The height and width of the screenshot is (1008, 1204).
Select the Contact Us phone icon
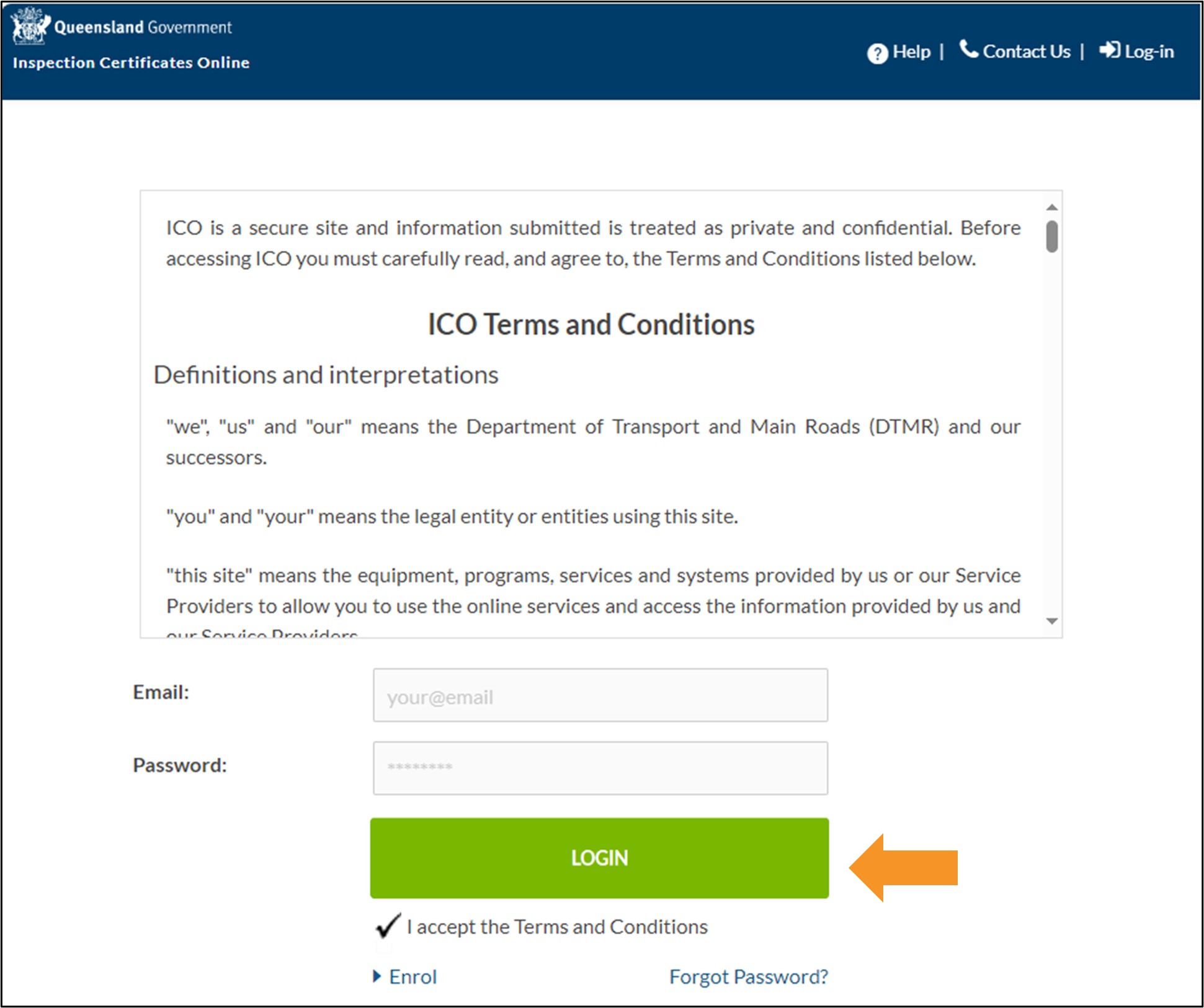[x=969, y=50]
